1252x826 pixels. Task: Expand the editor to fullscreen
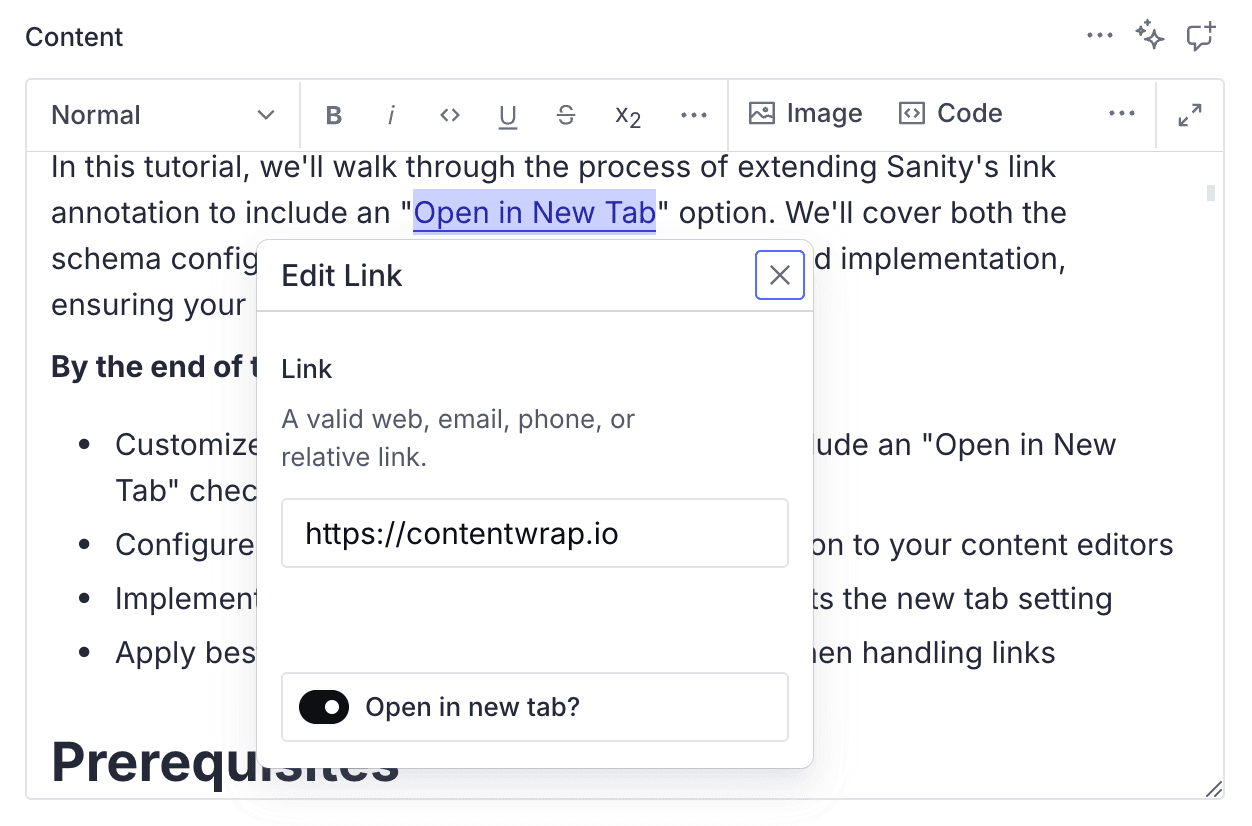point(1189,114)
